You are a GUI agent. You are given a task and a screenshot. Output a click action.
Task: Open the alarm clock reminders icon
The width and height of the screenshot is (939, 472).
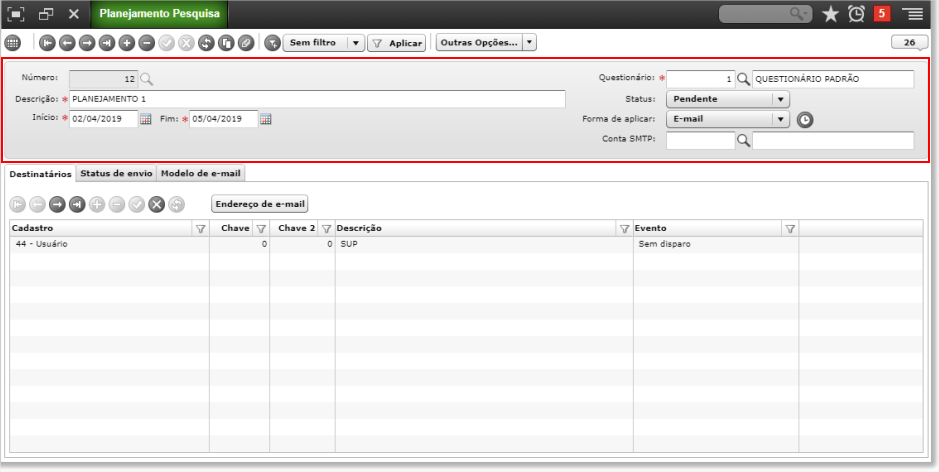coord(856,14)
